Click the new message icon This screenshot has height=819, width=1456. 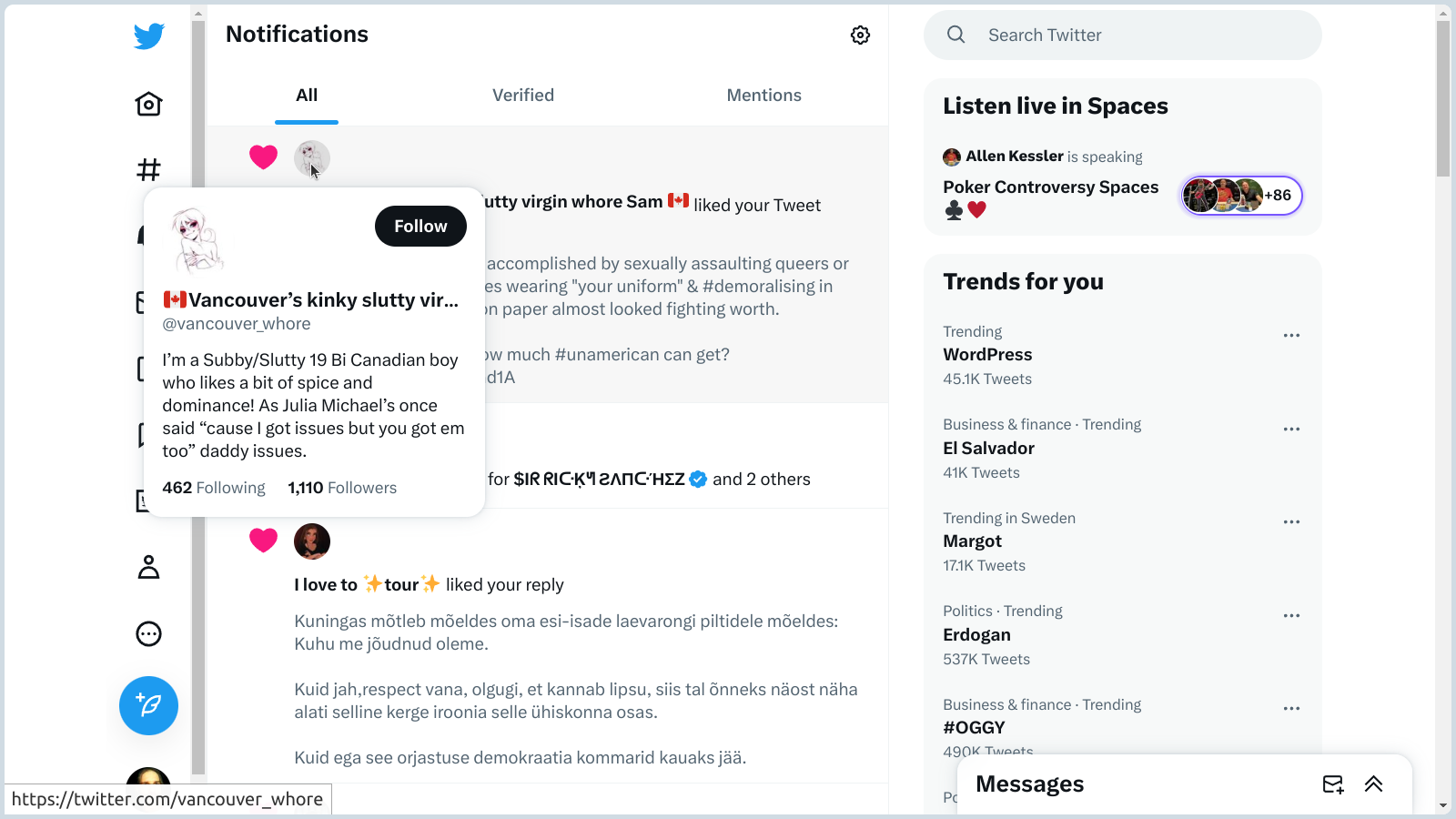click(x=1332, y=784)
